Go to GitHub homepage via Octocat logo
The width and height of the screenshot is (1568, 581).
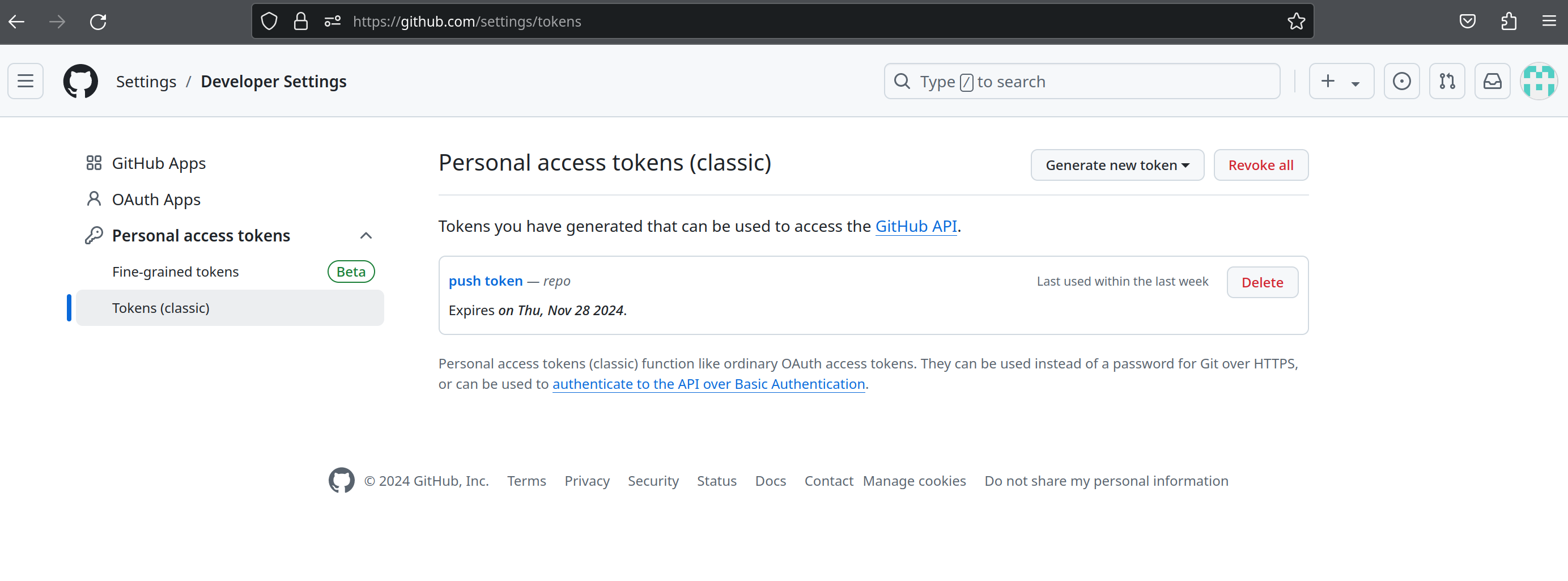click(x=80, y=81)
